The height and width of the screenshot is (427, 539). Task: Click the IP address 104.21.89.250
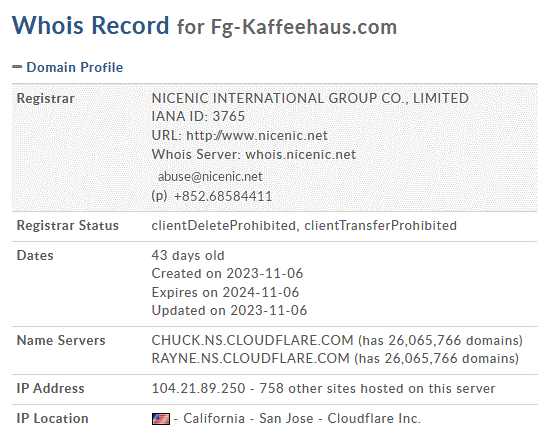[198, 388]
